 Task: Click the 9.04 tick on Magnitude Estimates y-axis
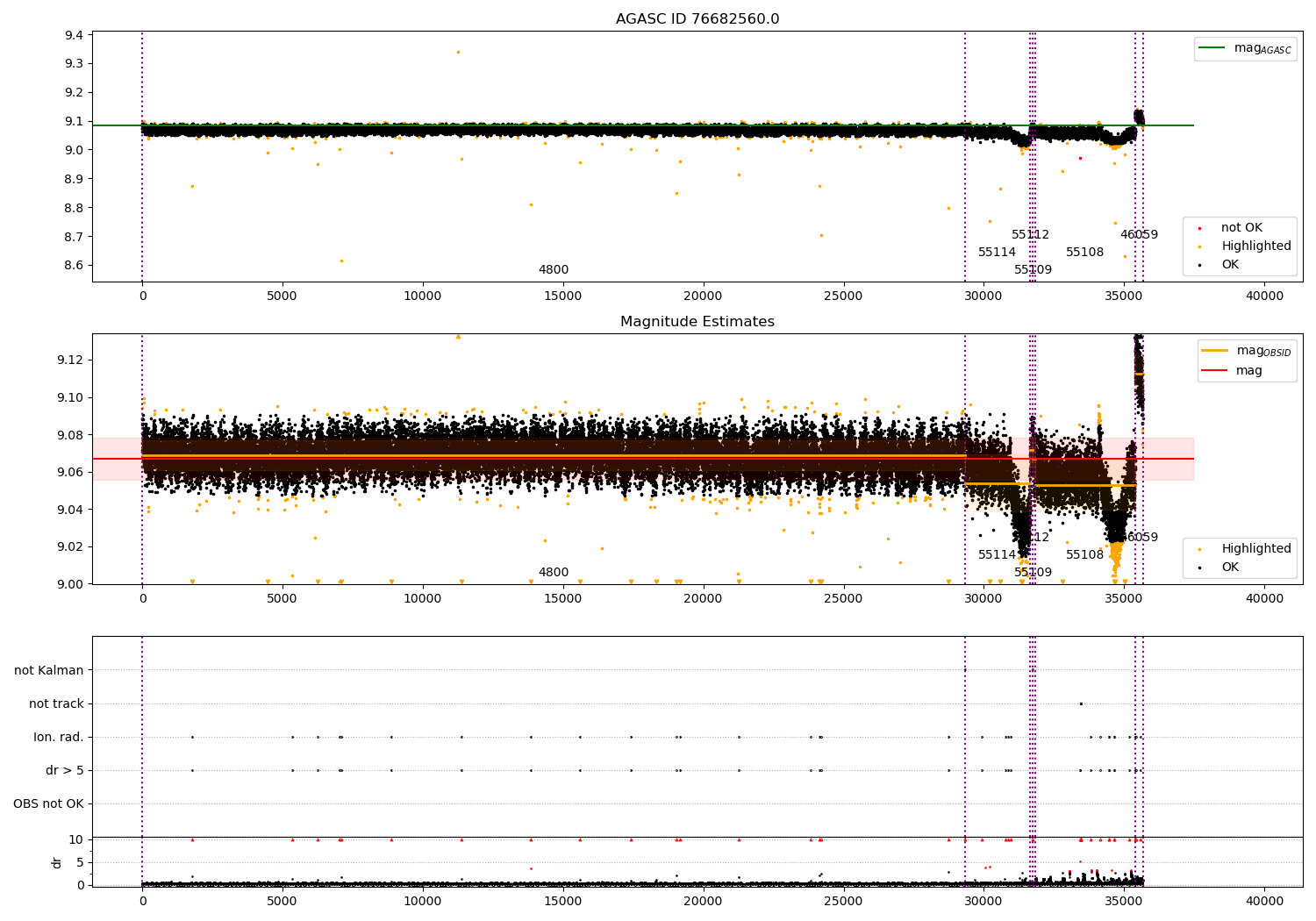tap(71, 510)
